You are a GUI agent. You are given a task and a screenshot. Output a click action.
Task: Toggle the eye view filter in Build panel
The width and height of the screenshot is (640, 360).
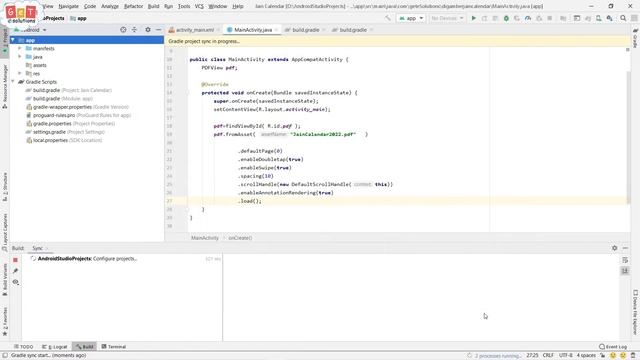click(15, 282)
